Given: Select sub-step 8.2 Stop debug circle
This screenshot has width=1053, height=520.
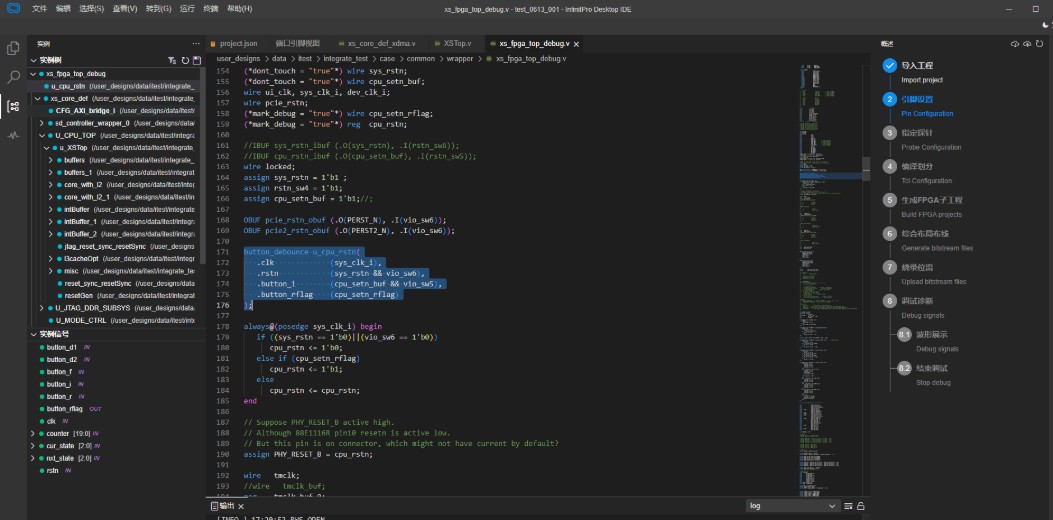Looking at the screenshot, I should (x=905, y=368).
